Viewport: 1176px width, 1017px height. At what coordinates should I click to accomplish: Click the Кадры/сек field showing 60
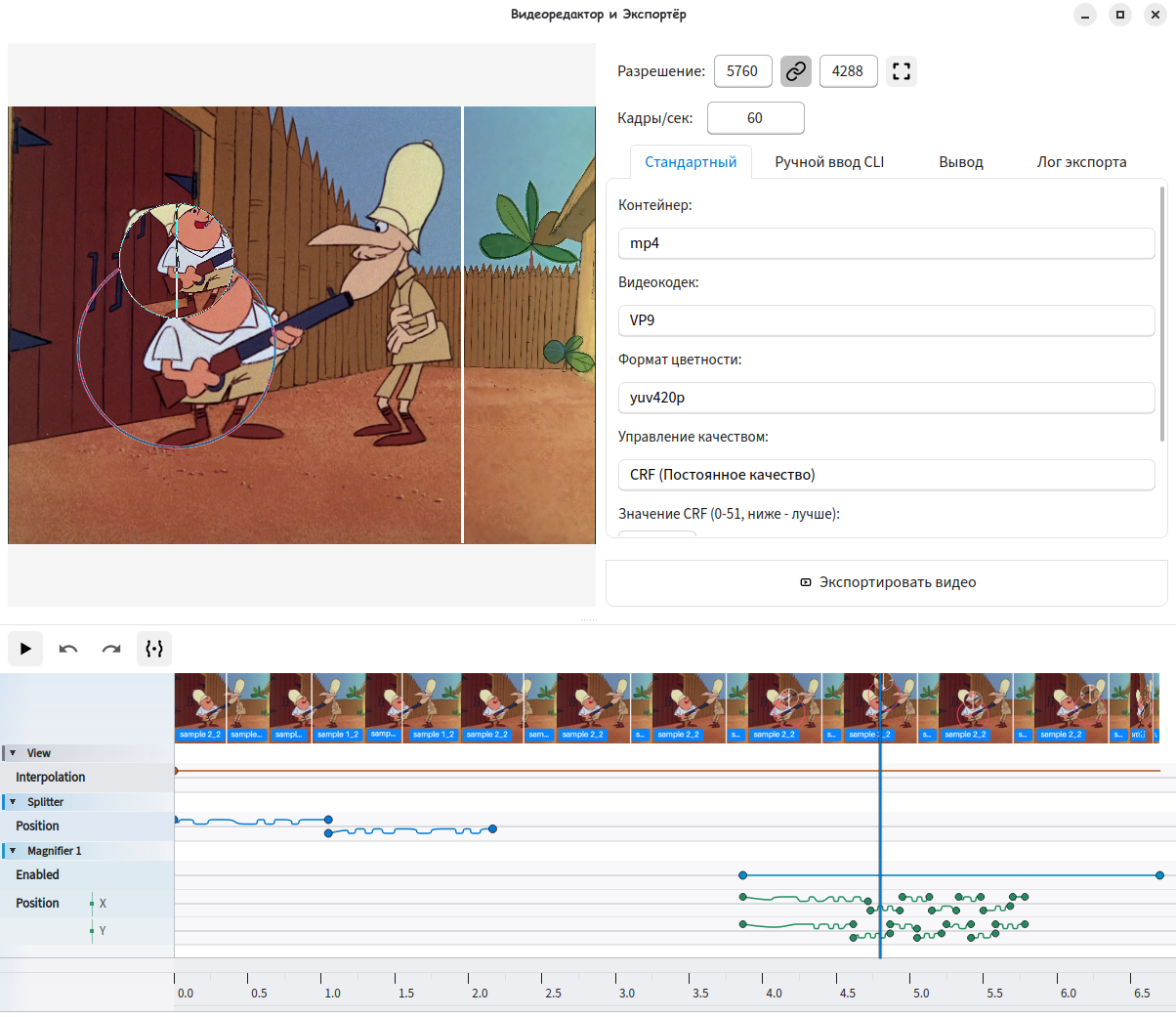coord(756,118)
